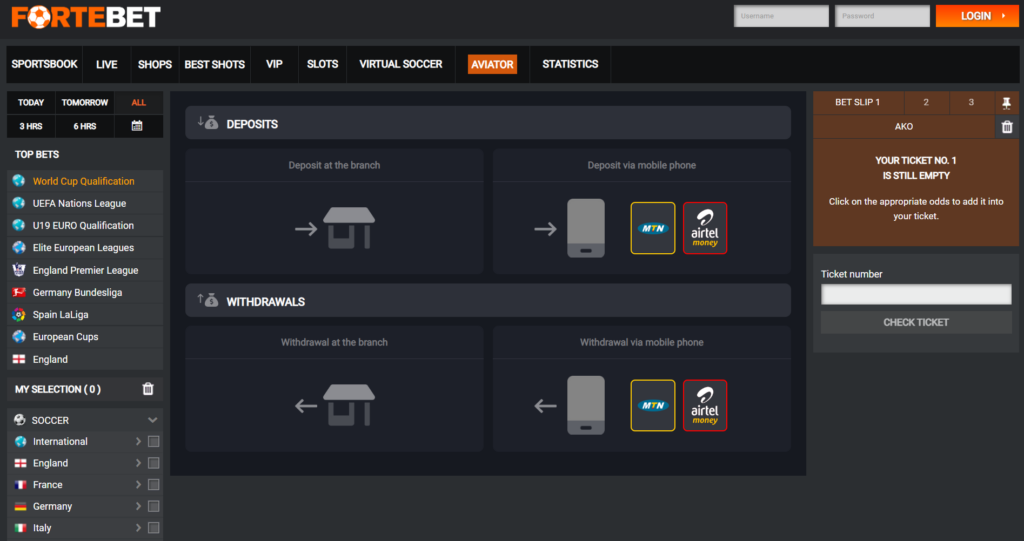1024x541 pixels.
Task: Launch the AVIATOR game tab
Action: [492, 64]
